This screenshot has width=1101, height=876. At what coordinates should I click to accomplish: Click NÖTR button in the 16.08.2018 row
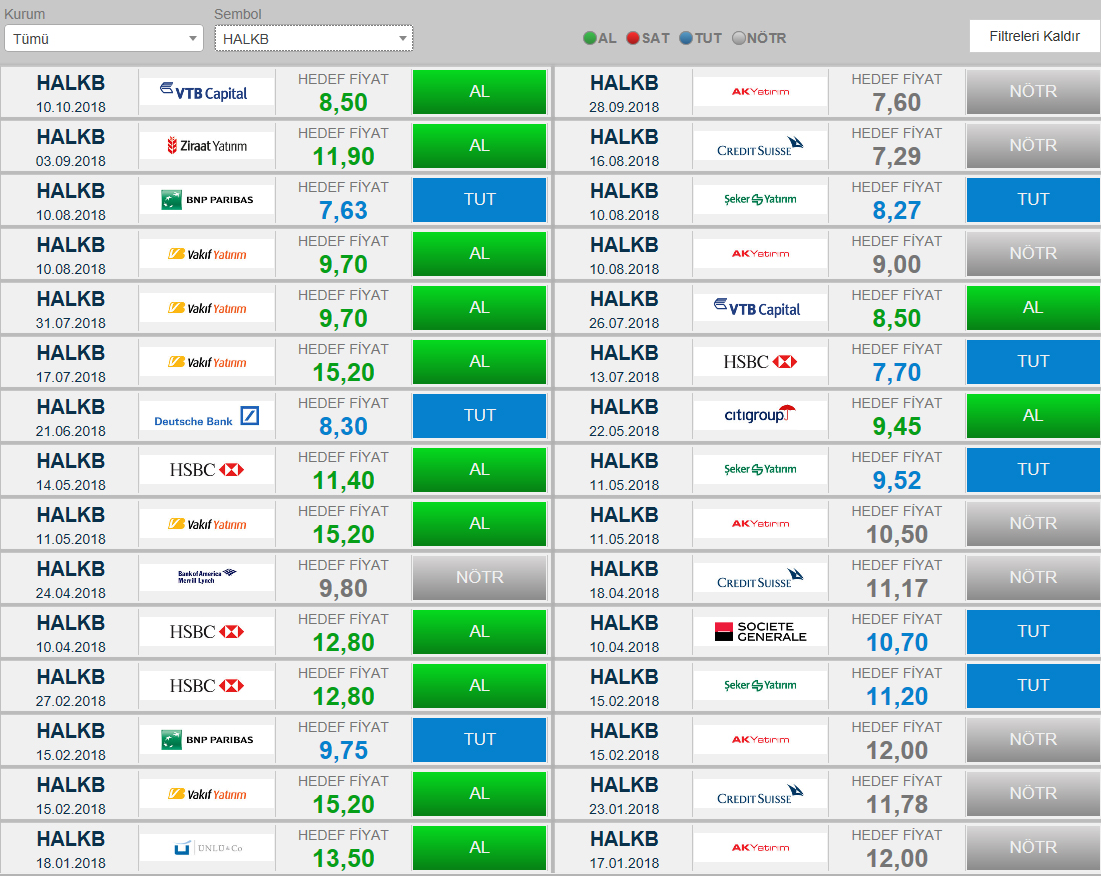click(1033, 146)
